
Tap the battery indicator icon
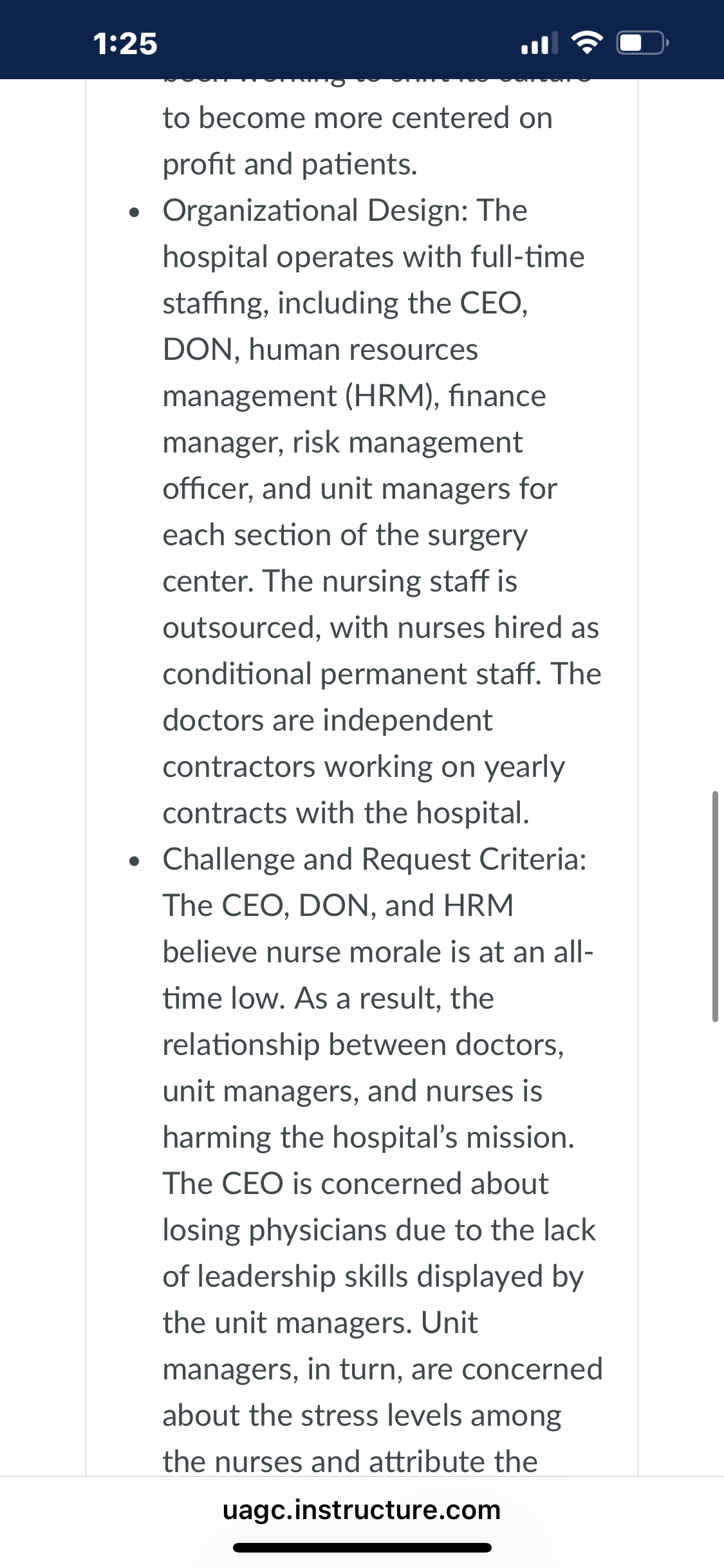coord(642,43)
